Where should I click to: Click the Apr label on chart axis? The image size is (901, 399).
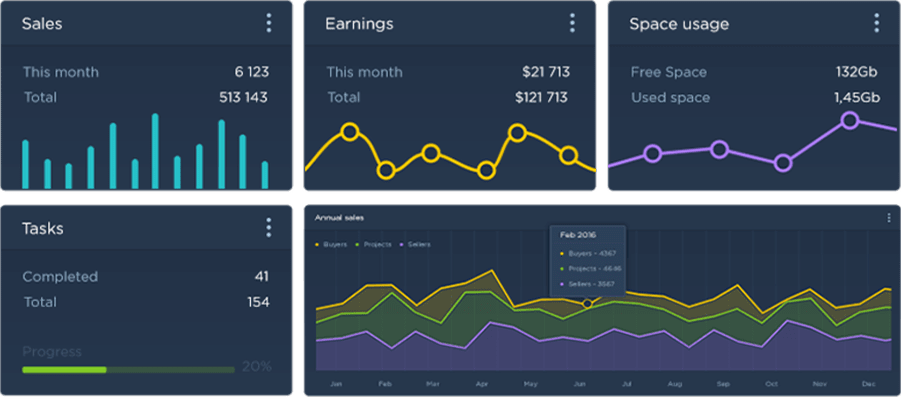pos(481,383)
